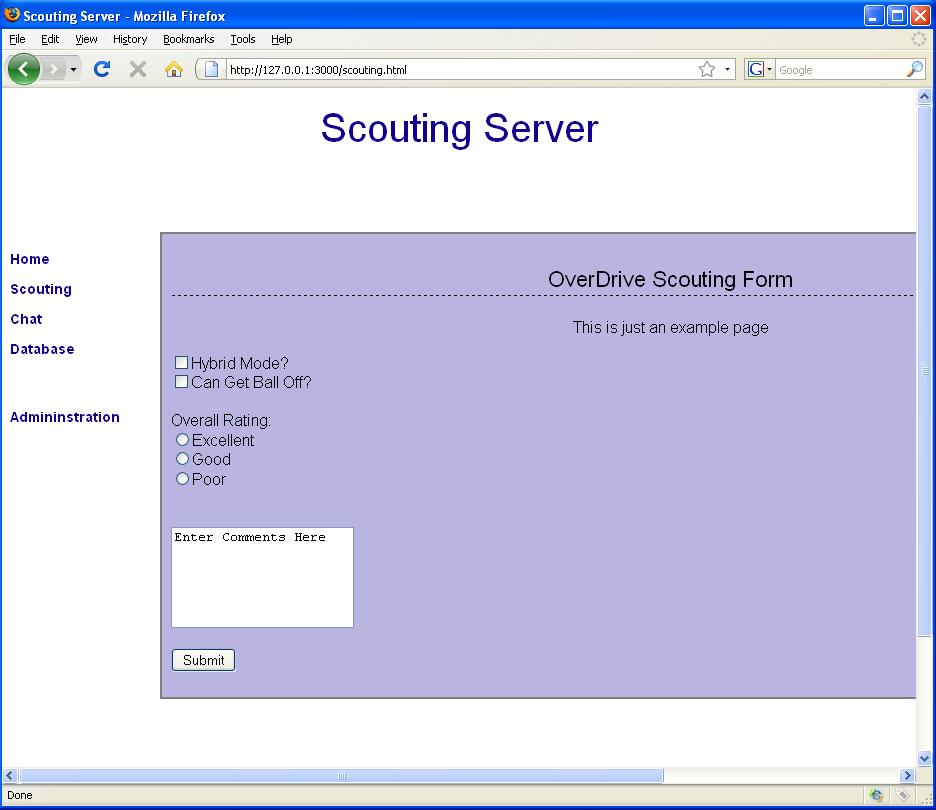Click the scroll down arrow
Viewport: 936px width, 810px height.
(924, 759)
